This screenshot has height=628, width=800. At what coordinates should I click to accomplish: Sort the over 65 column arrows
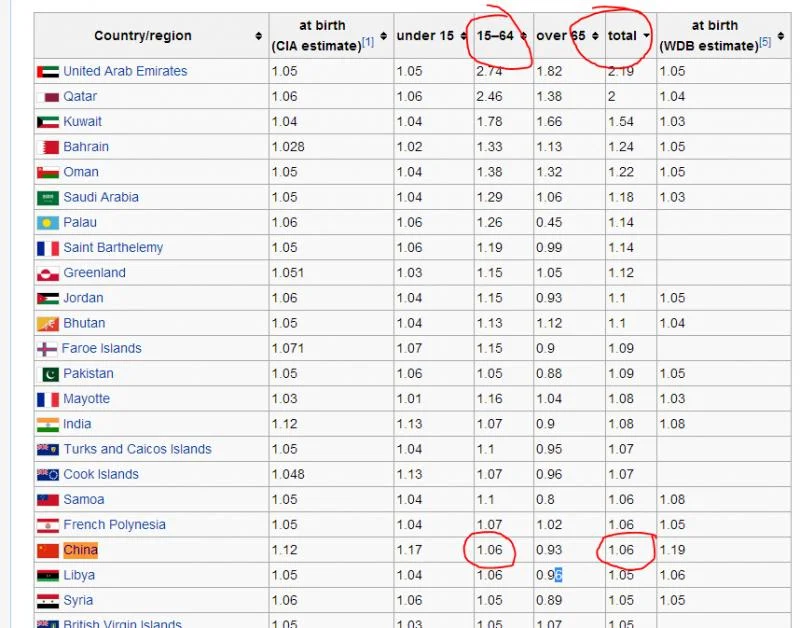(595, 36)
